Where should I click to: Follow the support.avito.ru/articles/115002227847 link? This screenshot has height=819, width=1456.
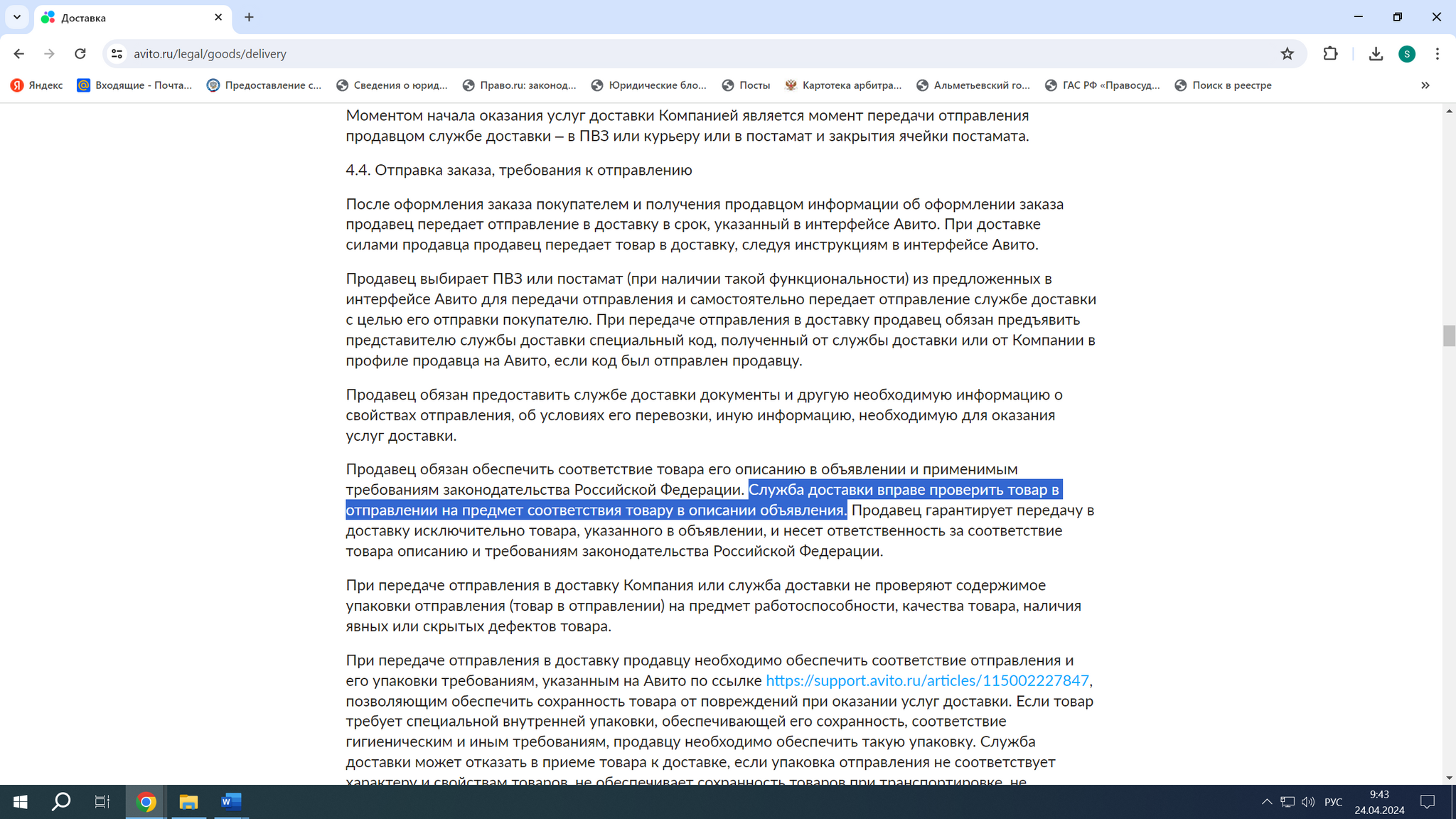tap(927, 681)
